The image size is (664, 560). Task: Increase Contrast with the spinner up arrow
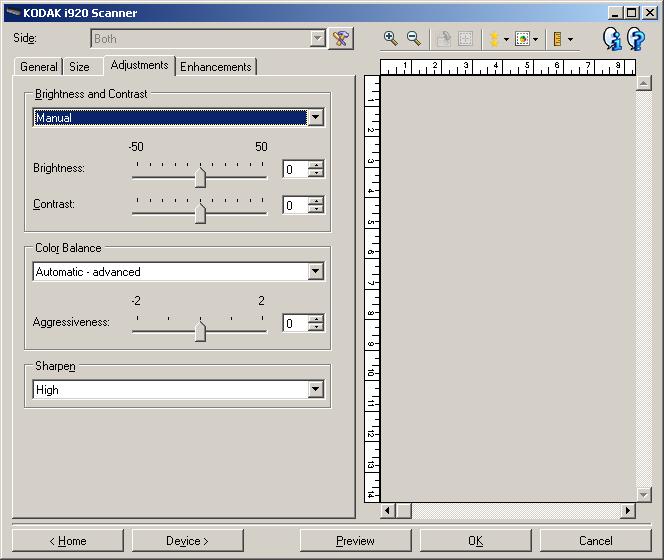[316, 201]
